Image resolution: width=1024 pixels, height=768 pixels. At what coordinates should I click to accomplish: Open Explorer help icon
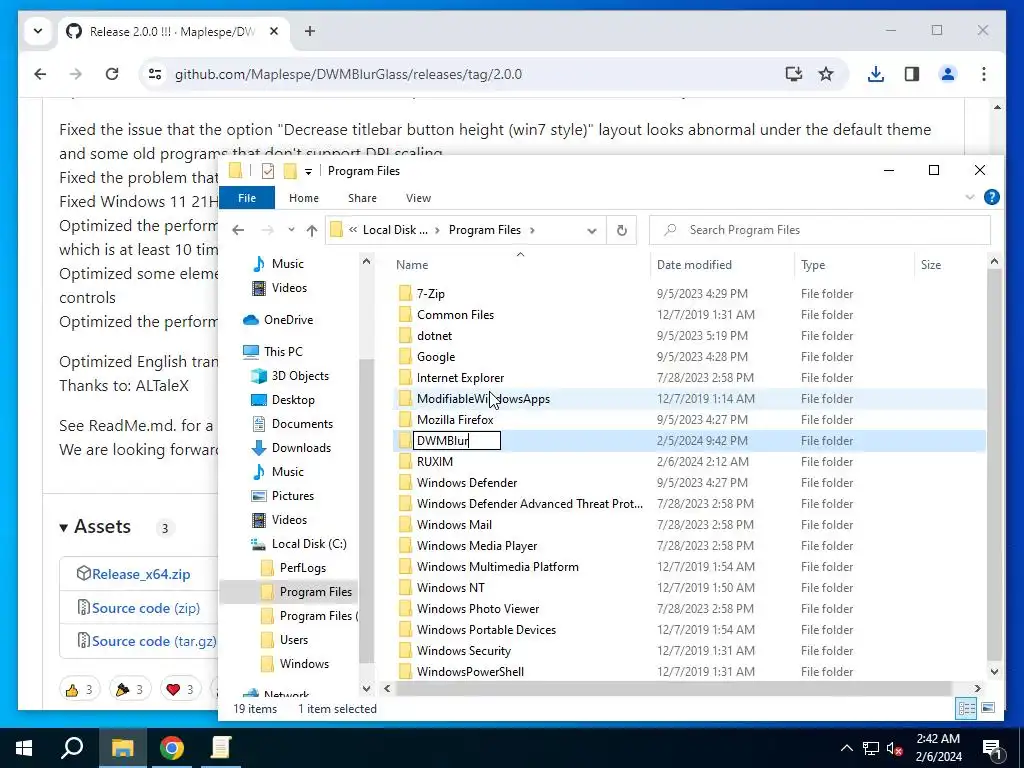pyautogui.click(x=991, y=197)
